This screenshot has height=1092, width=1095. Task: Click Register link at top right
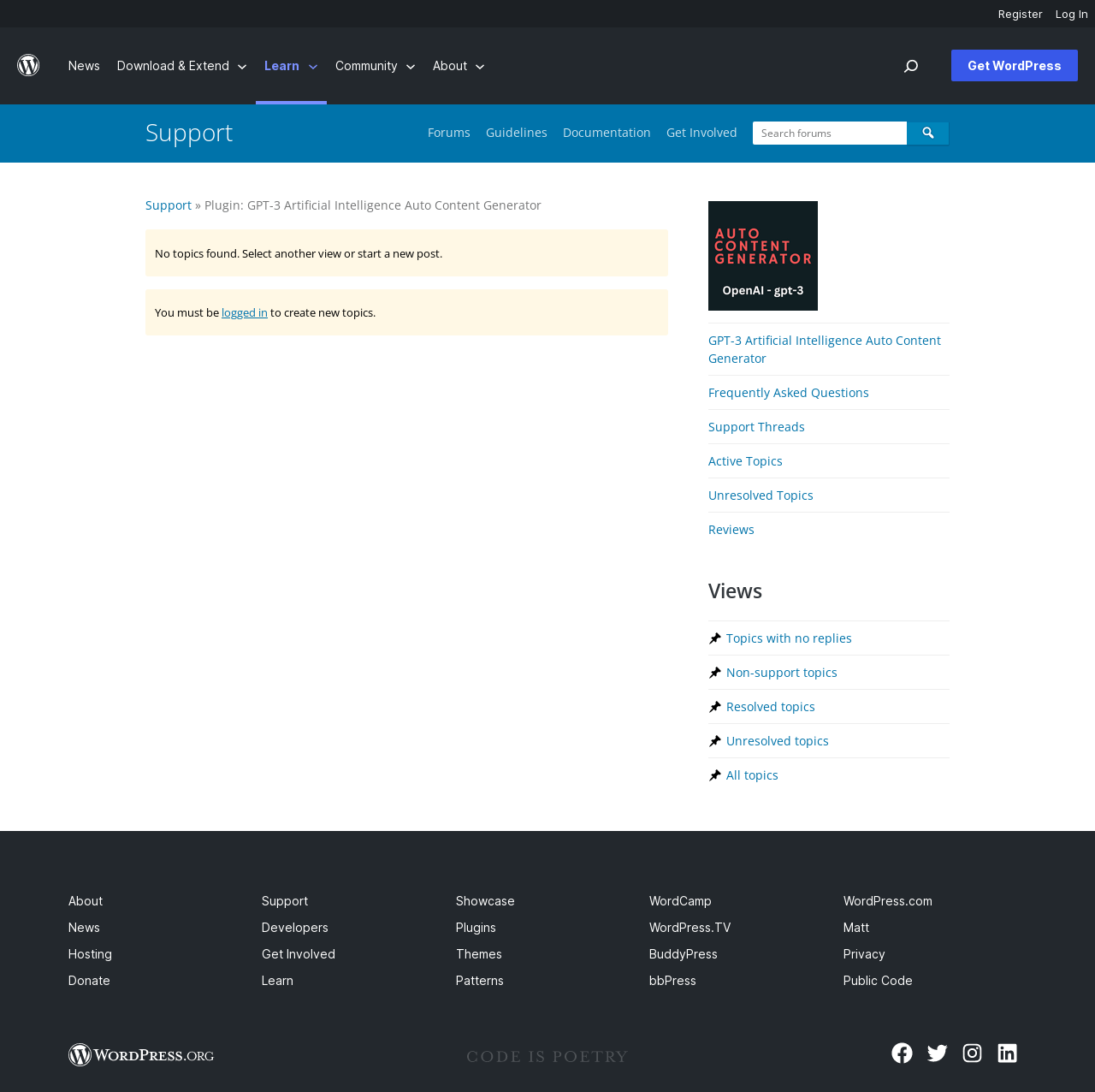click(x=1021, y=14)
